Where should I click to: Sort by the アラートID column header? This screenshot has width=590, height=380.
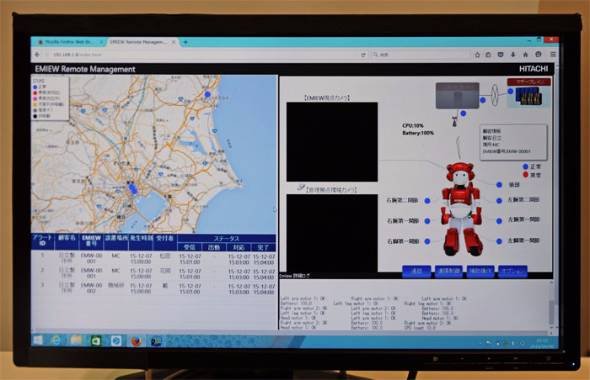(x=43, y=241)
